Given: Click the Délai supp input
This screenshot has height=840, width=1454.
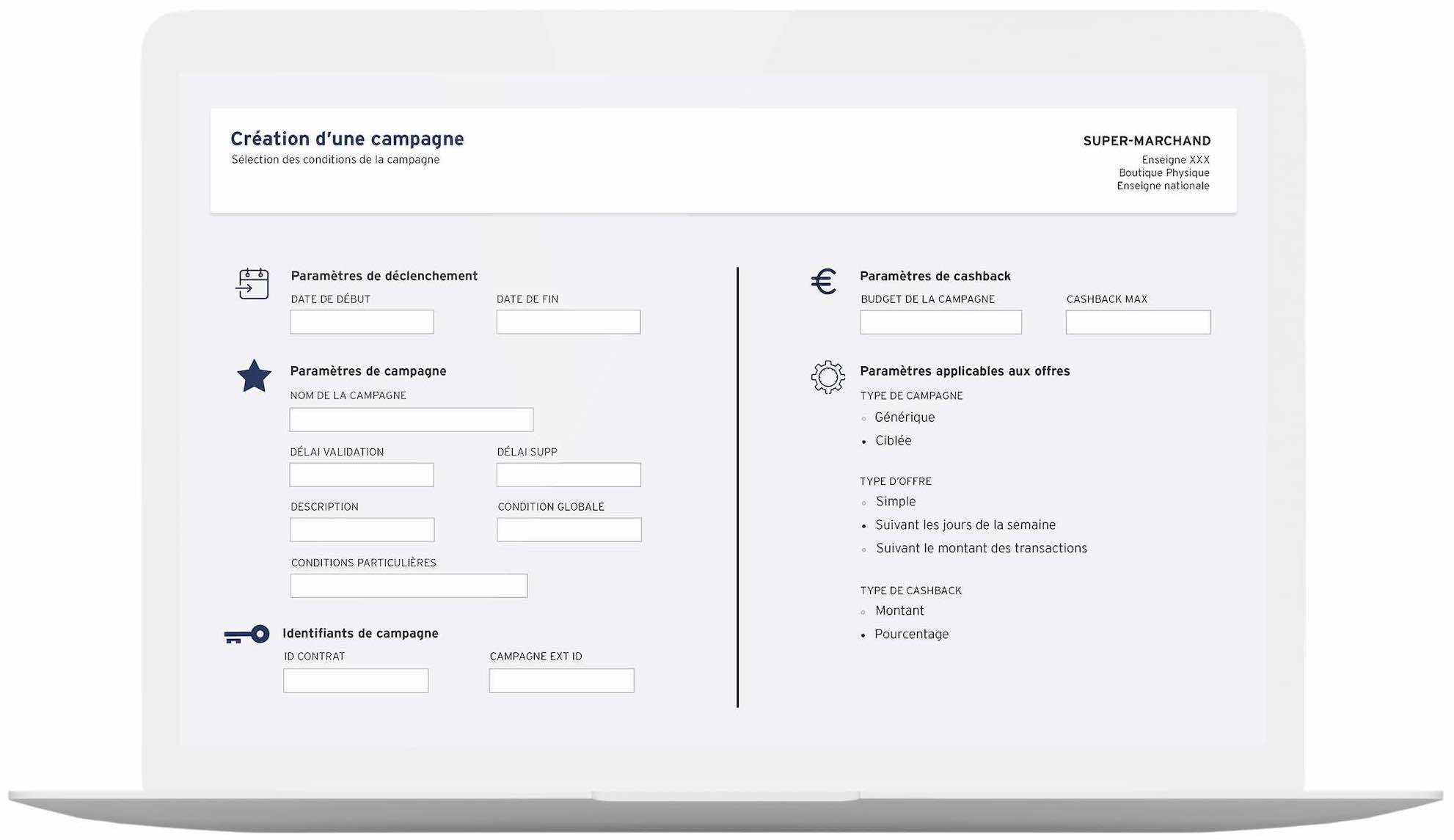Looking at the screenshot, I should point(569,475).
